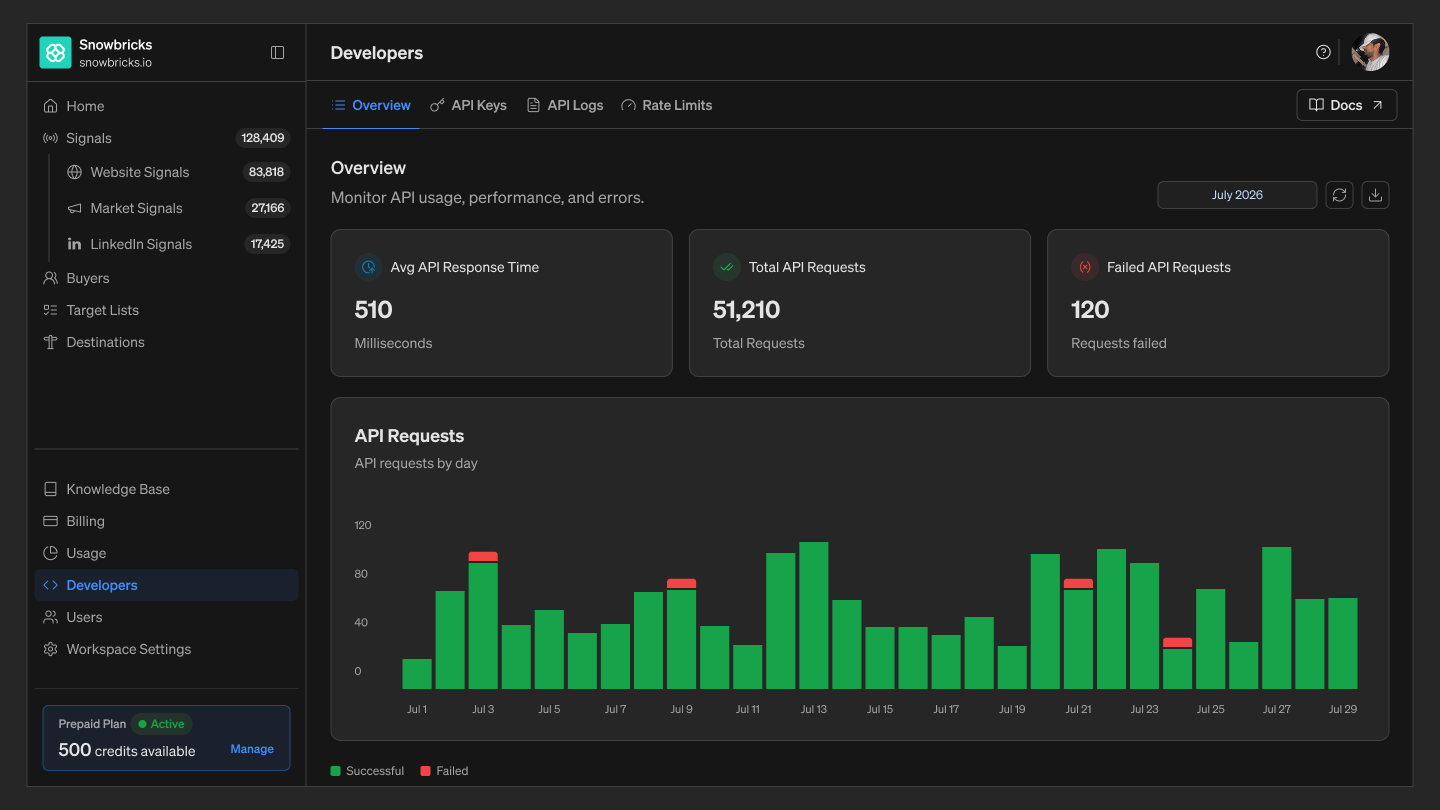Viewport: 1440px width, 810px height.
Task: Click the Jul 1 chart bar
Action: click(417, 674)
